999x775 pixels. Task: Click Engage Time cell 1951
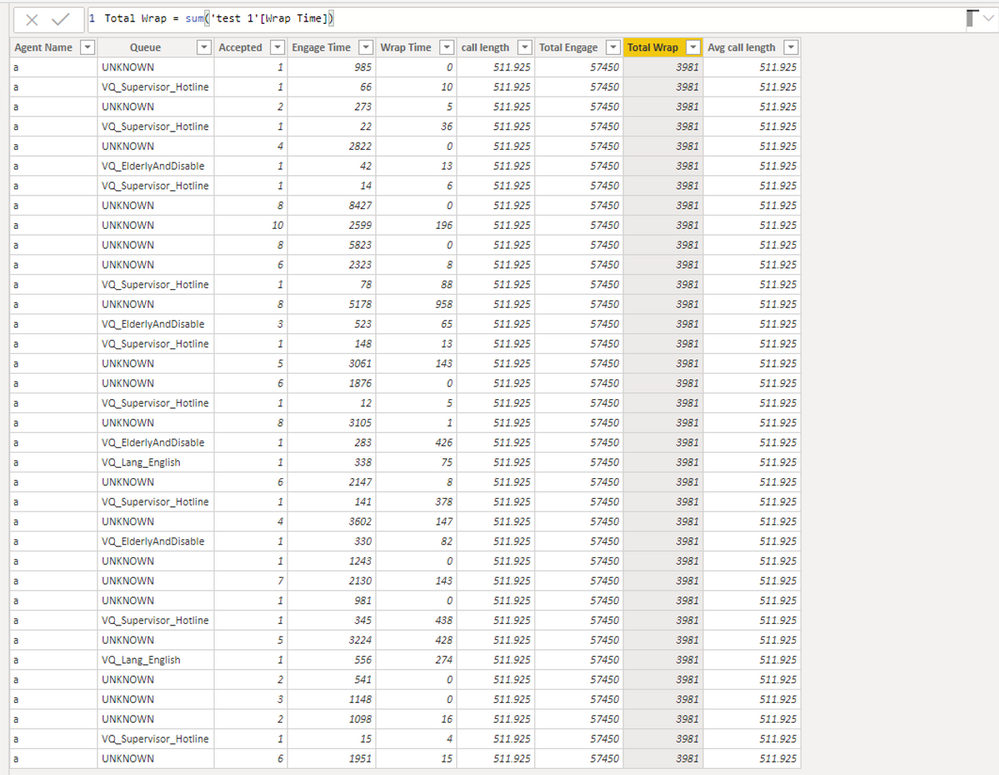[x=331, y=758]
